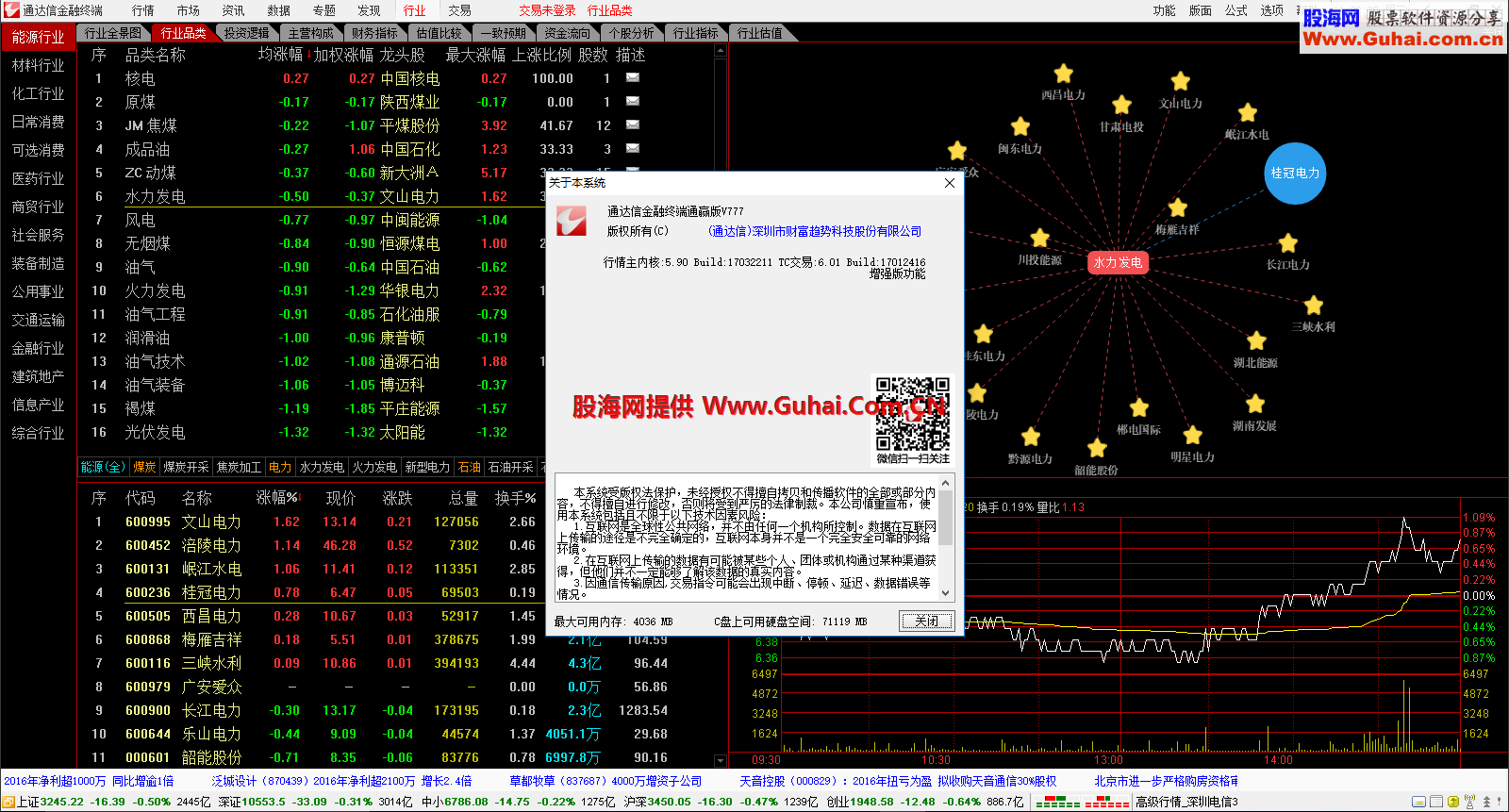Sort by the 涨幅% column header
The width and height of the screenshot is (1509, 812).
(278, 498)
